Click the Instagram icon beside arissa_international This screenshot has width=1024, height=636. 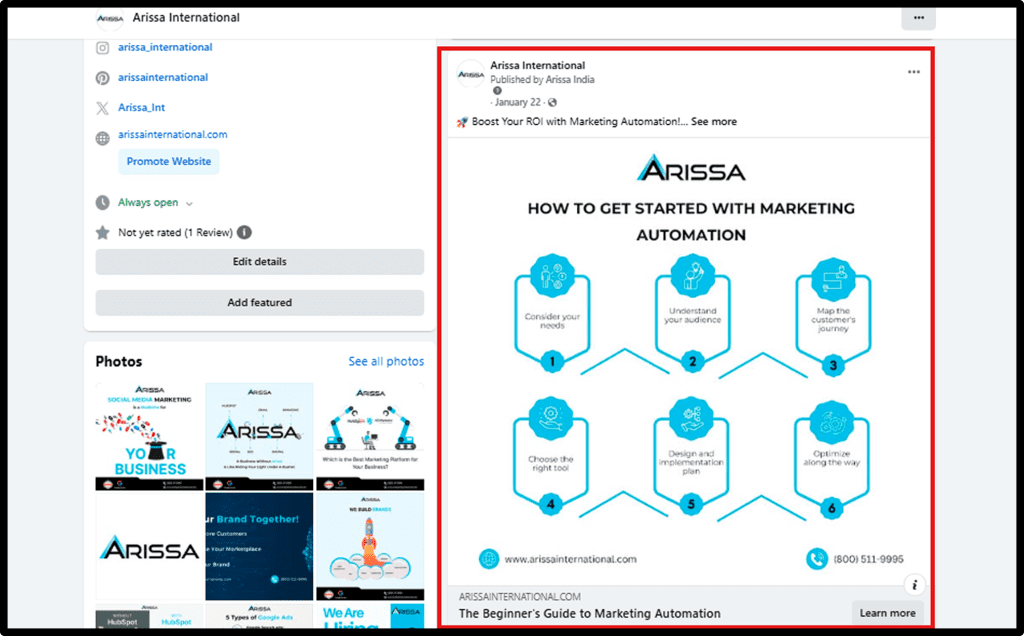pyautogui.click(x=103, y=48)
